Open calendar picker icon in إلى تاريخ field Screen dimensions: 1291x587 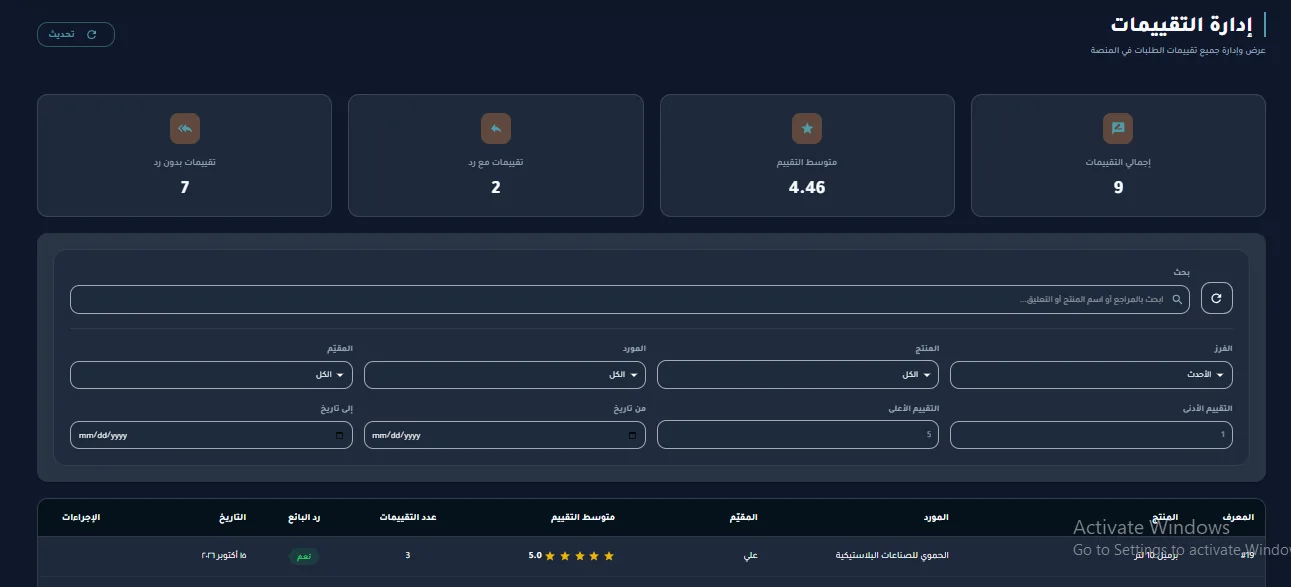coord(339,436)
